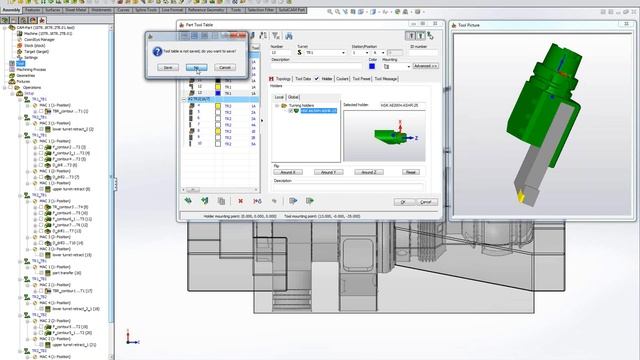640x360 pixels.
Task: Click No in the save confirmation dialog
Action: (x=196, y=67)
